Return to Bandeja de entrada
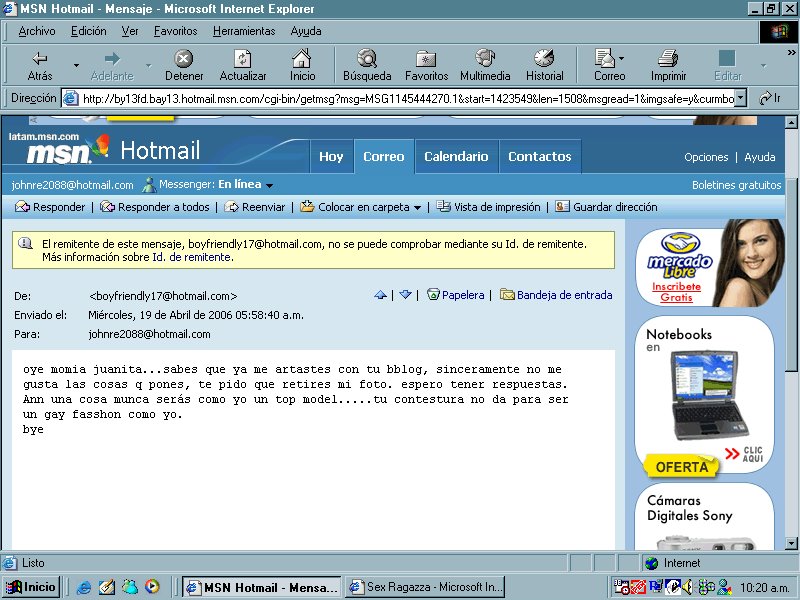 click(x=556, y=295)
